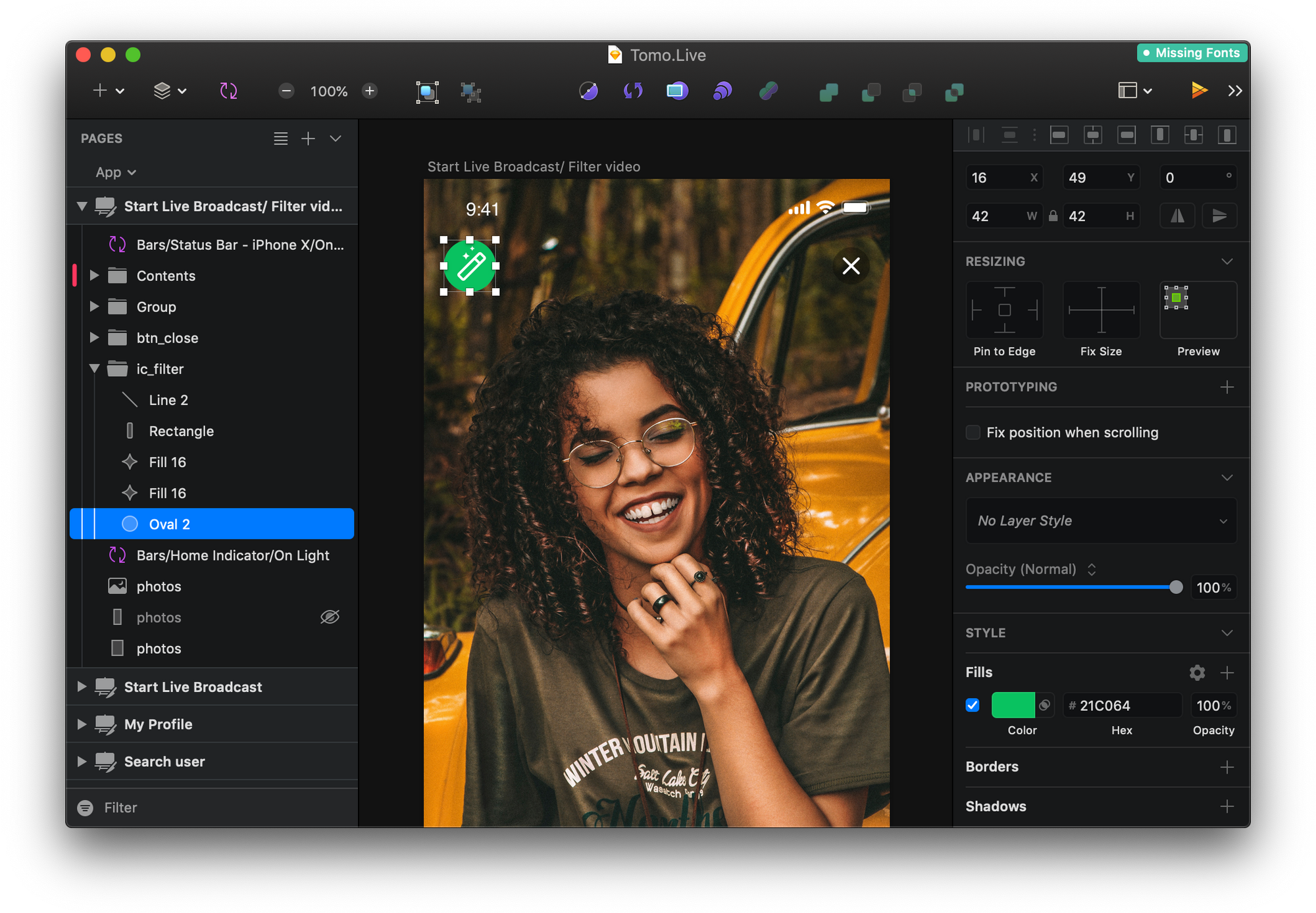Uncheck the fill enabled checkbox

click(973, 705)
